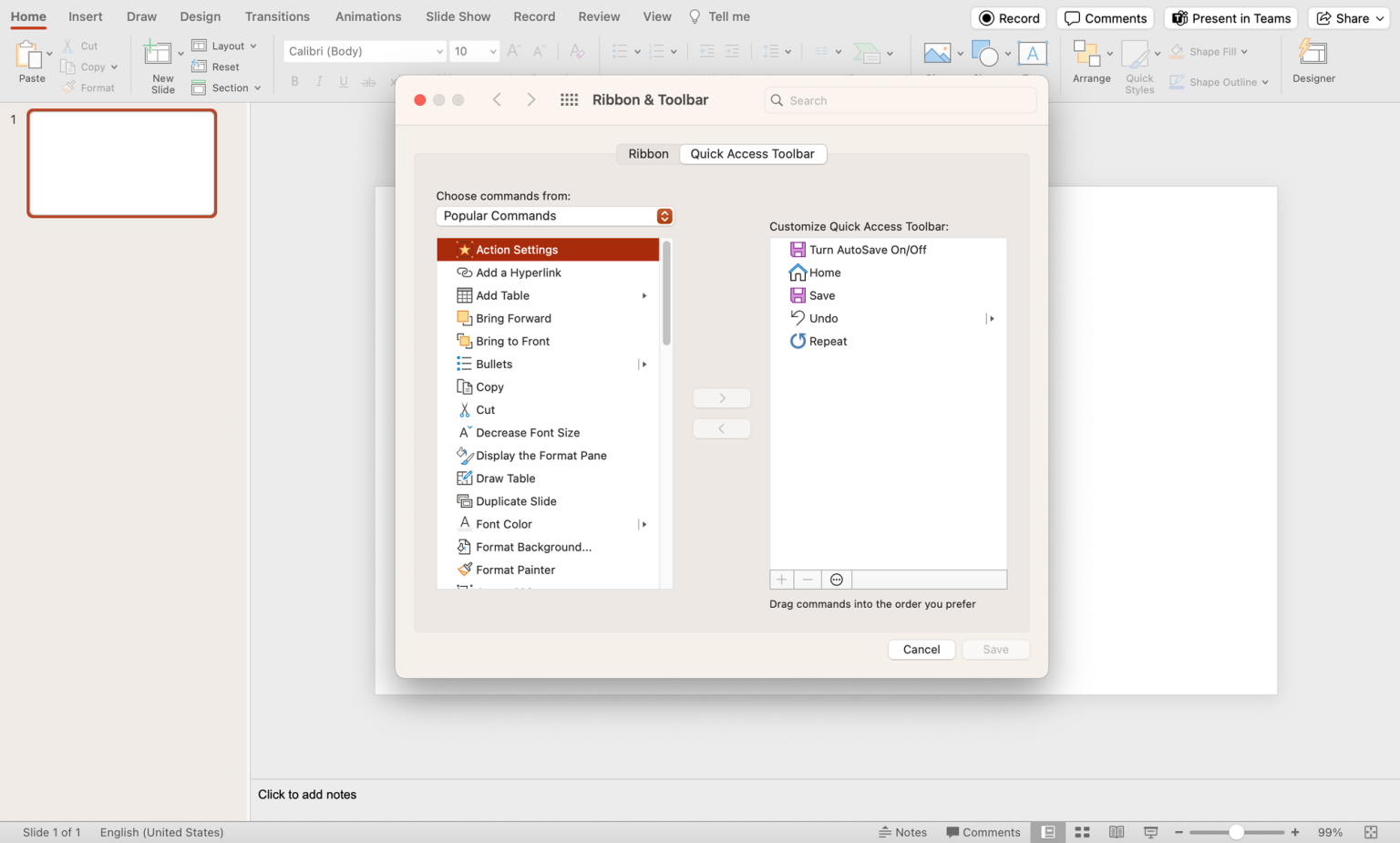
Task: Open the font name dropdown
Action: coord(364,51)
